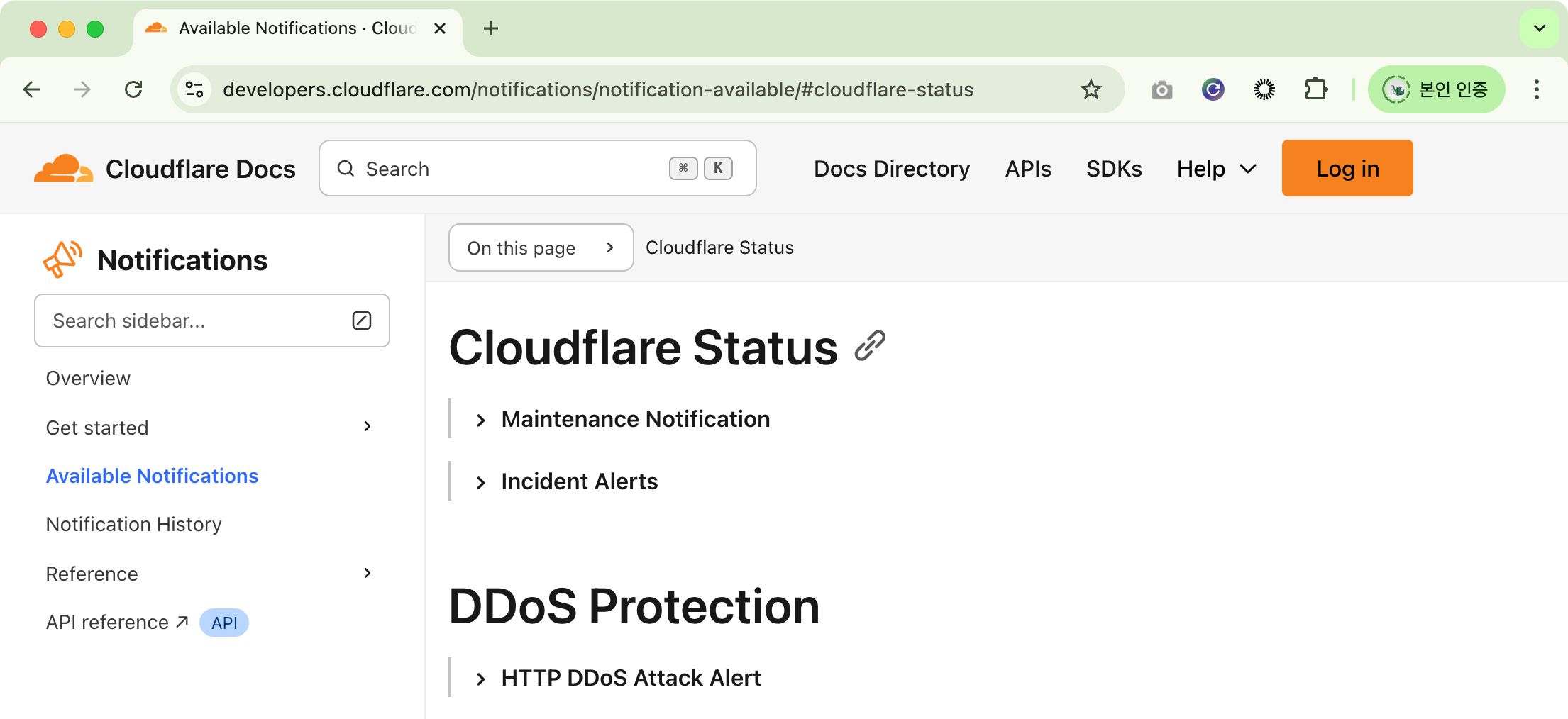Bookmark this page with the star icon

click(x=1091, y=89)
